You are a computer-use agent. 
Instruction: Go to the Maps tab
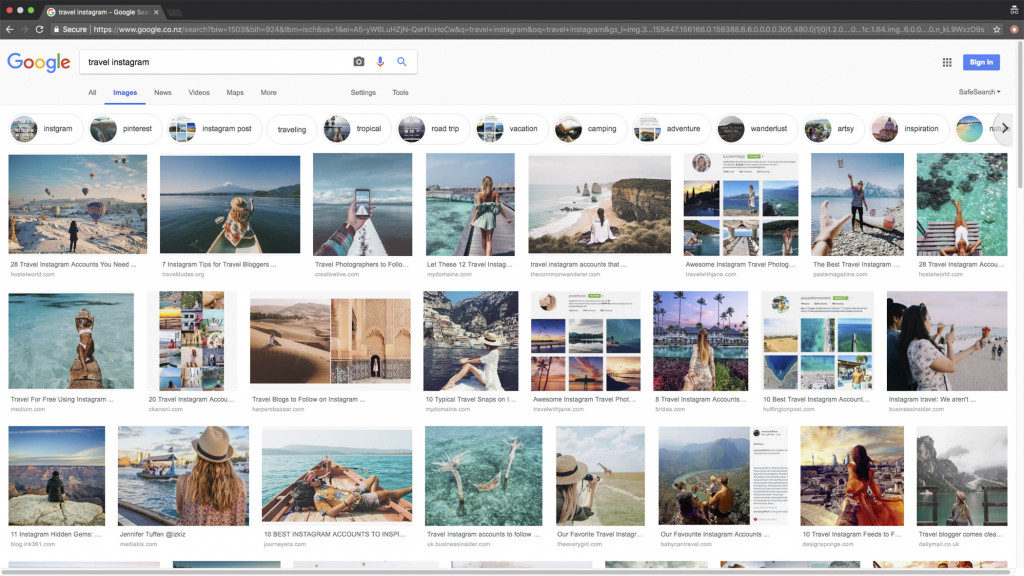click(235, 93)
